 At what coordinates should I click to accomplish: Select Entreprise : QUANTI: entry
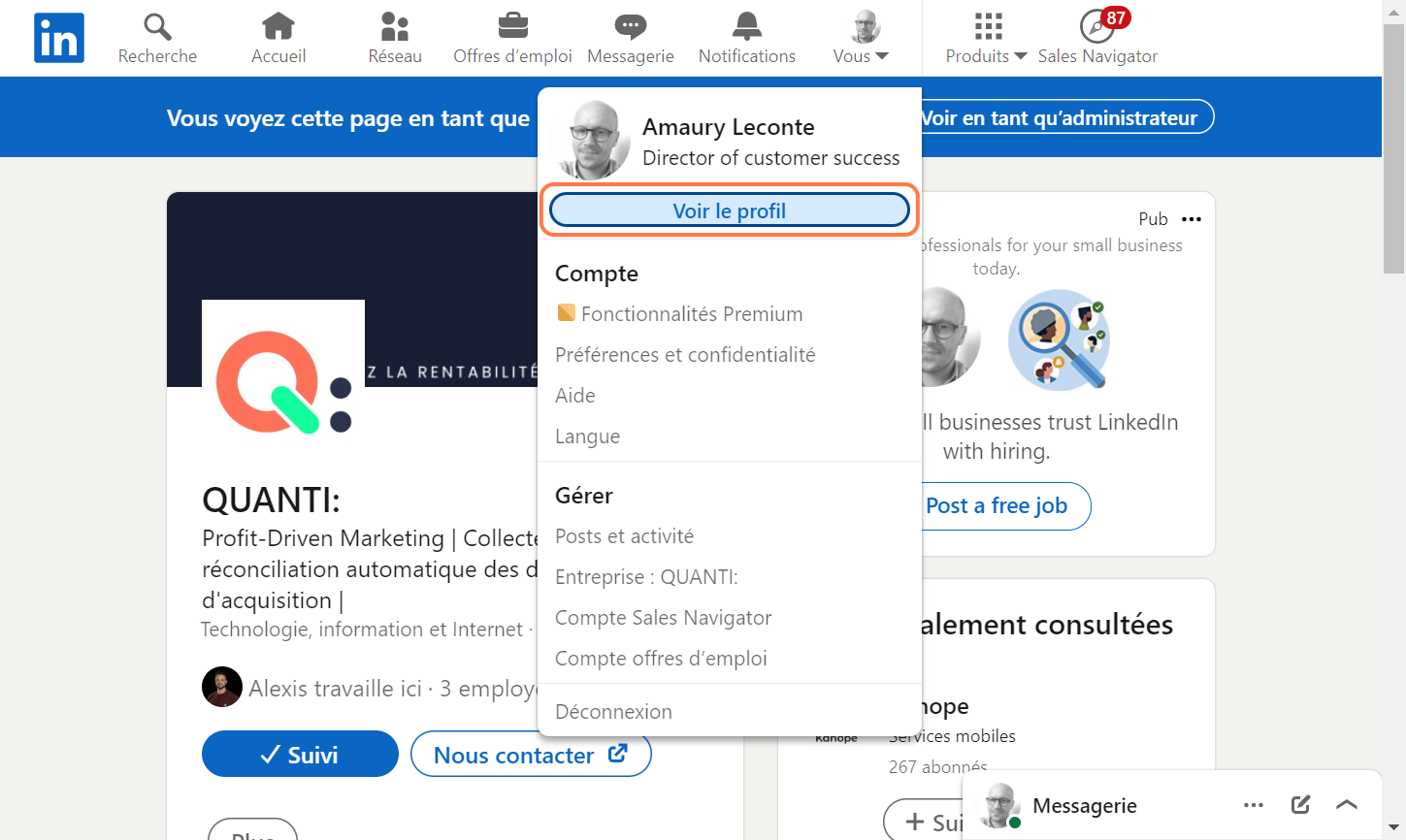point(646,577)
